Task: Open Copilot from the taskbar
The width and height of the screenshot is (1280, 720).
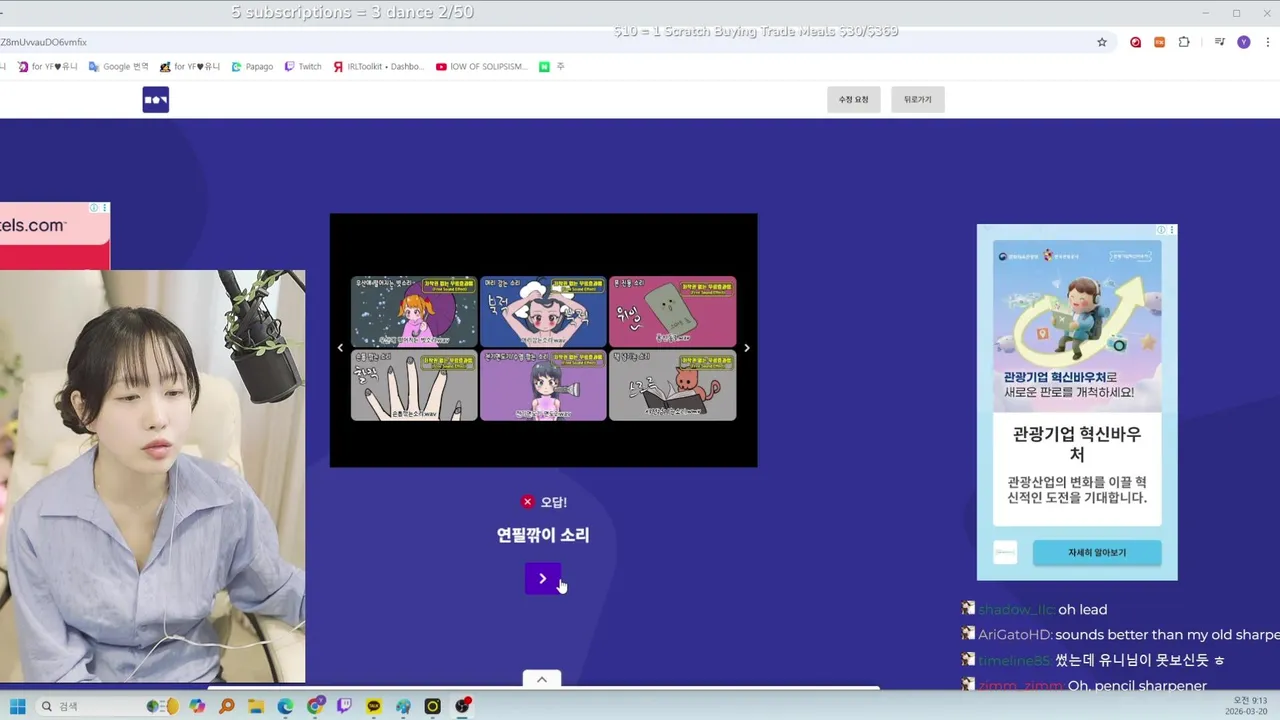Action: (x=197, y=707)
